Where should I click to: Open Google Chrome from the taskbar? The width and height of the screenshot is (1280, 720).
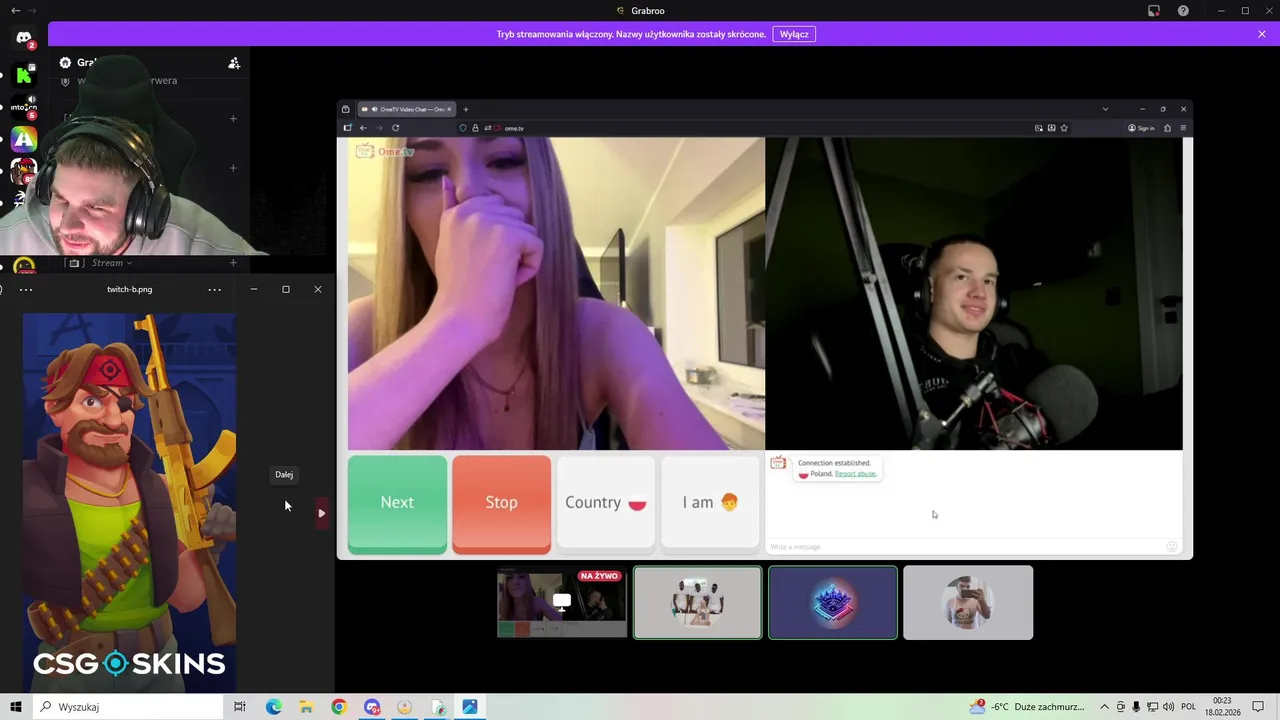pyautogui.click(x=339, y=707)
